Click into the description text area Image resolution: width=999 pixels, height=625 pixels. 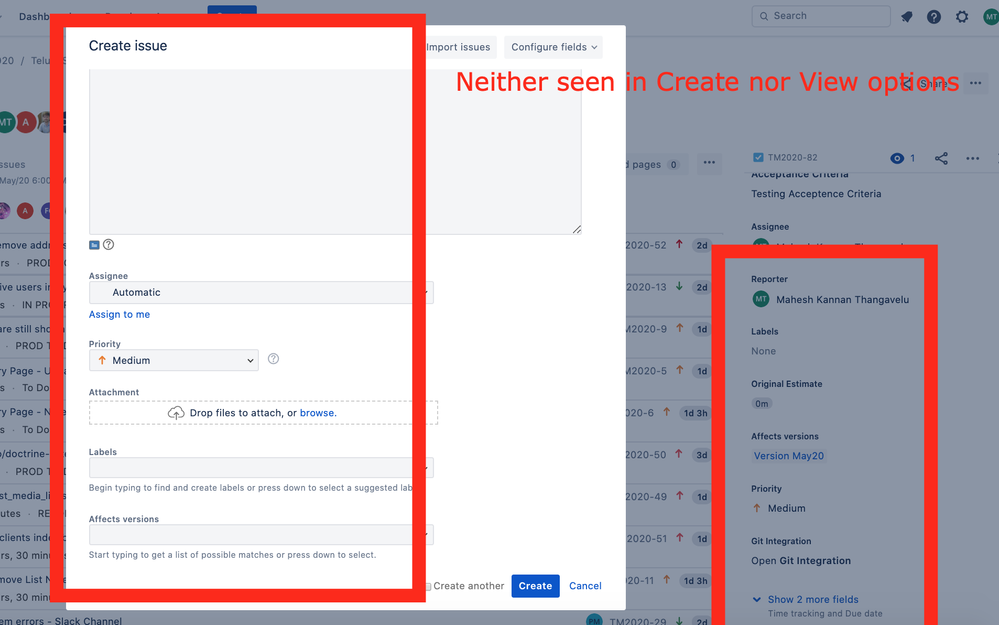click(335, 152)
